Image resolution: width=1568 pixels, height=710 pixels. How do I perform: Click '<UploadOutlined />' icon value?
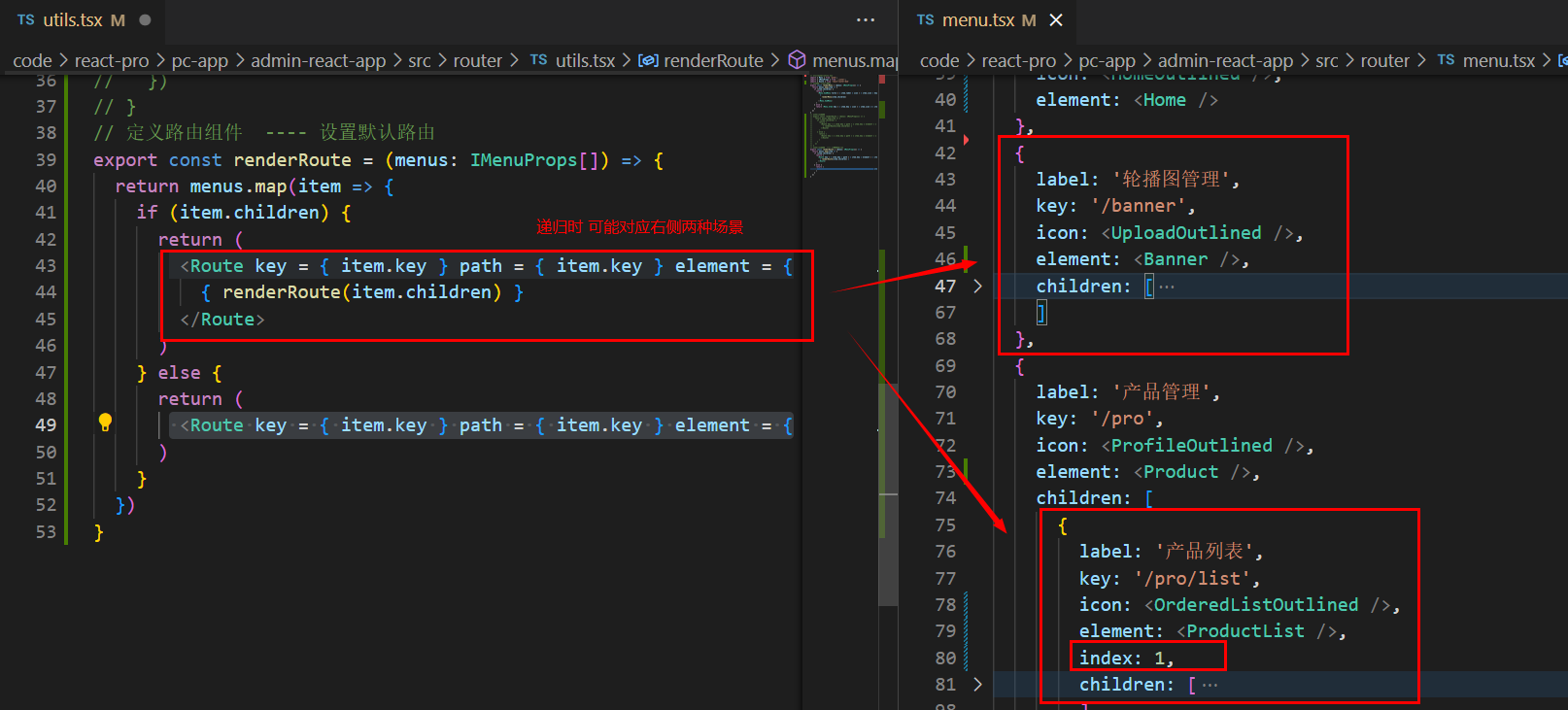[1197, 232]
